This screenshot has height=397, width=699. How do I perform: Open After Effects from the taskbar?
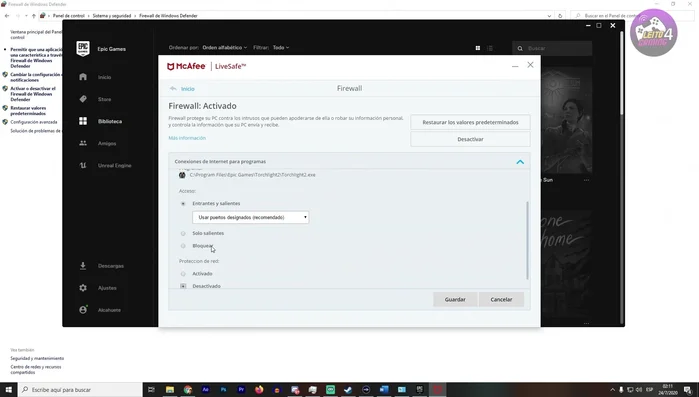tap(206, 389)
